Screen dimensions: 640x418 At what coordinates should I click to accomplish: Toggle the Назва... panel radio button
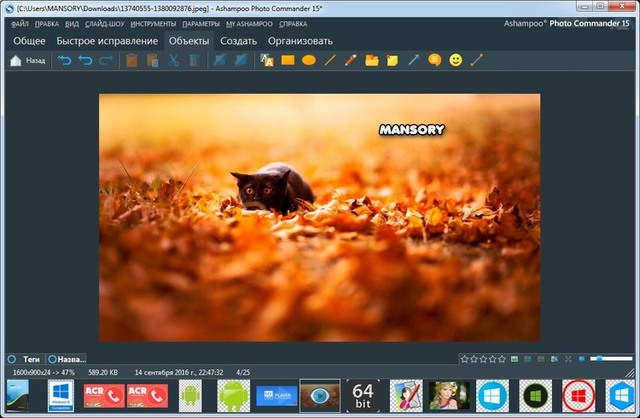tap(52, 358)
